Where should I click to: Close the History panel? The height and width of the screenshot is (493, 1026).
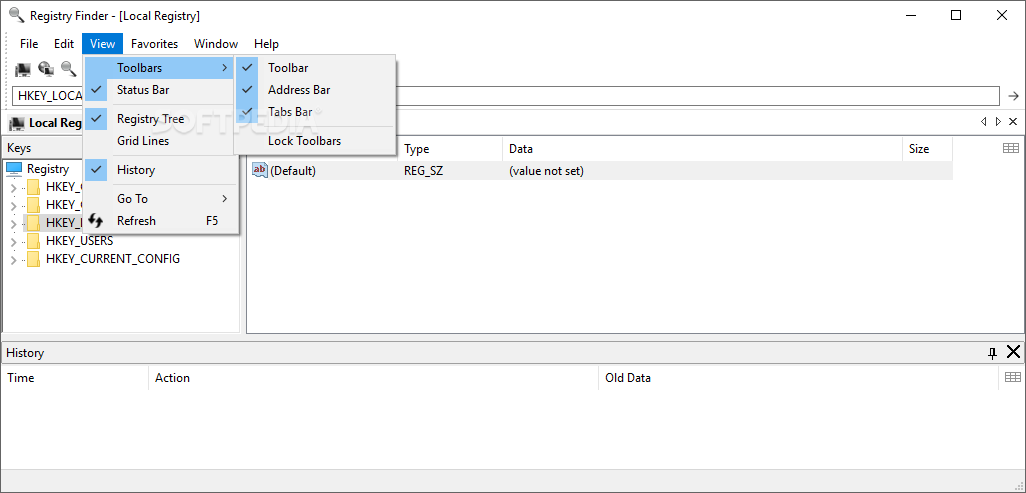pos(1014,352)
